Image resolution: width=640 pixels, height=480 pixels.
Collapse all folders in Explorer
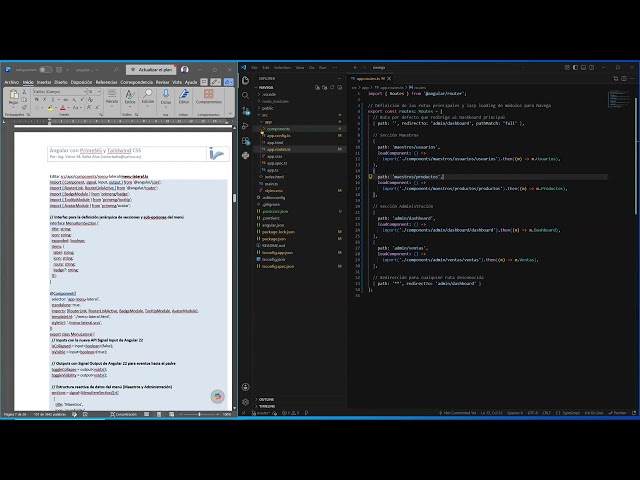click(339, 87)
